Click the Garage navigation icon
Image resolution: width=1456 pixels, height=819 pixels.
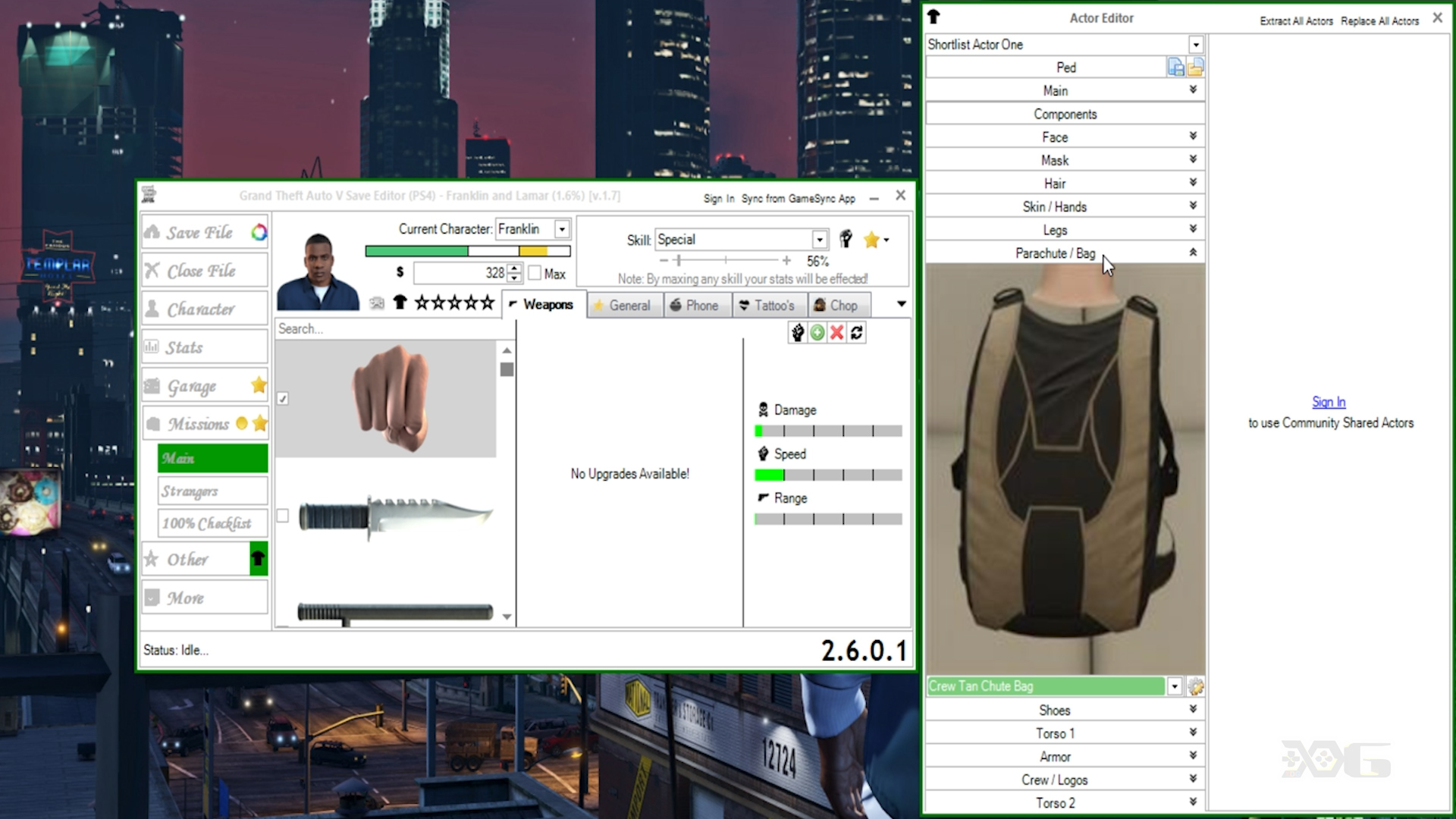(x=153, y=386)
